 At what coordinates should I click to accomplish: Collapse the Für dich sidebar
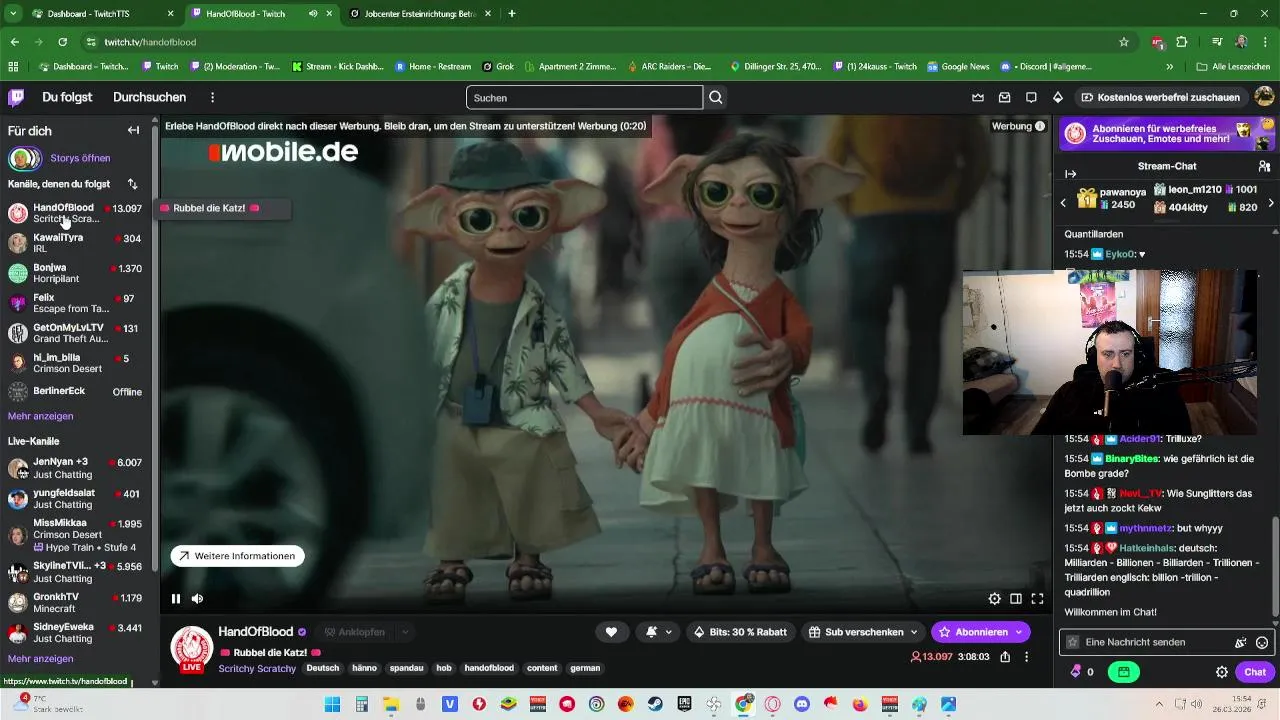coord(133,131)
